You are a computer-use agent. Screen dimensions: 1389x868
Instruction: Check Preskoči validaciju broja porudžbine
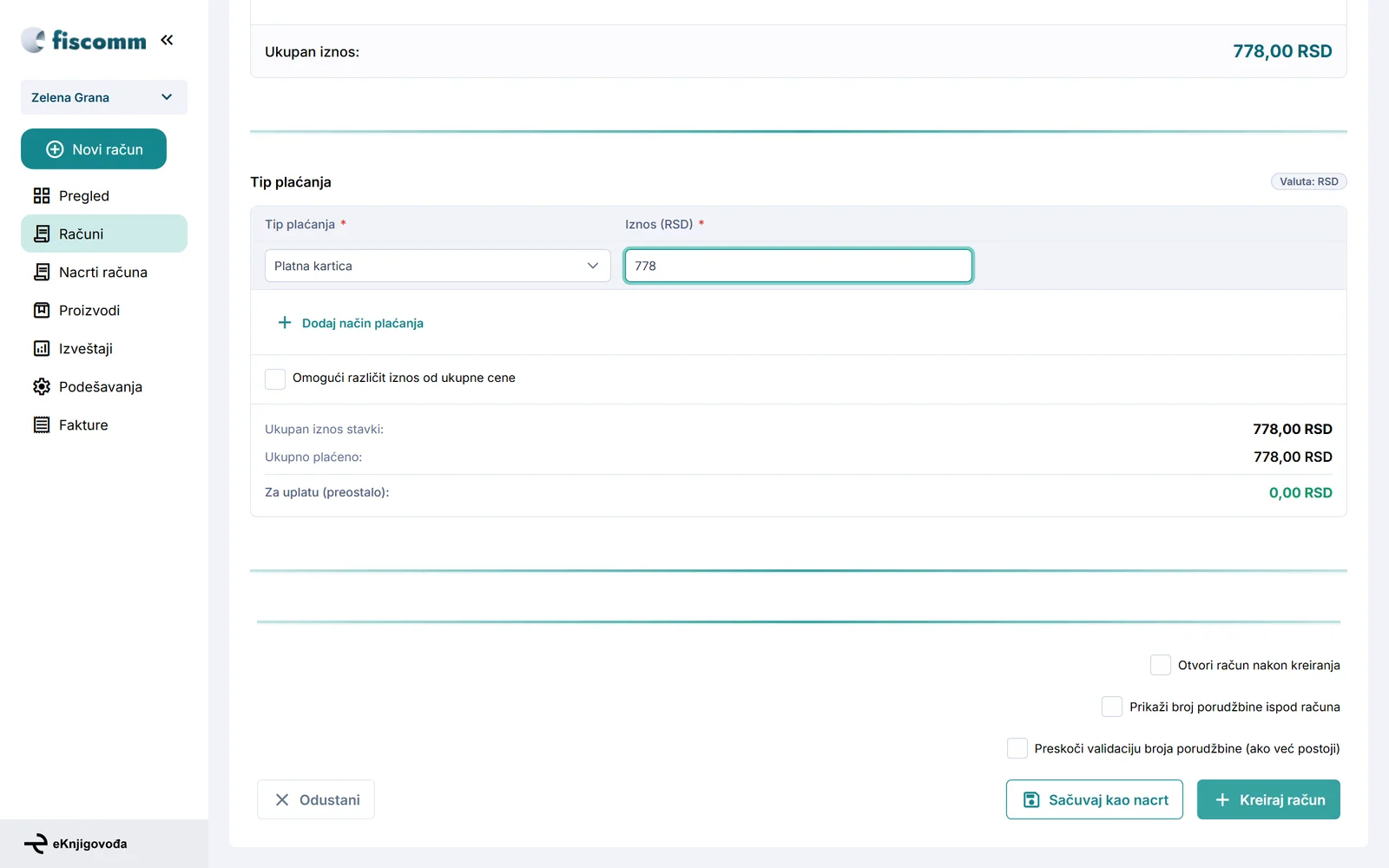1017,748
